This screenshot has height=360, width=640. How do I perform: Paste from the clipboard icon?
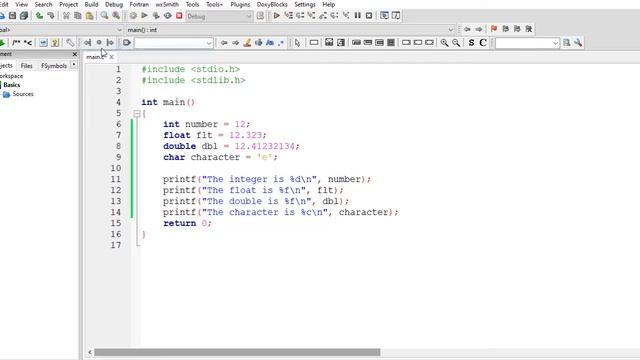click(x=89, y=16)
